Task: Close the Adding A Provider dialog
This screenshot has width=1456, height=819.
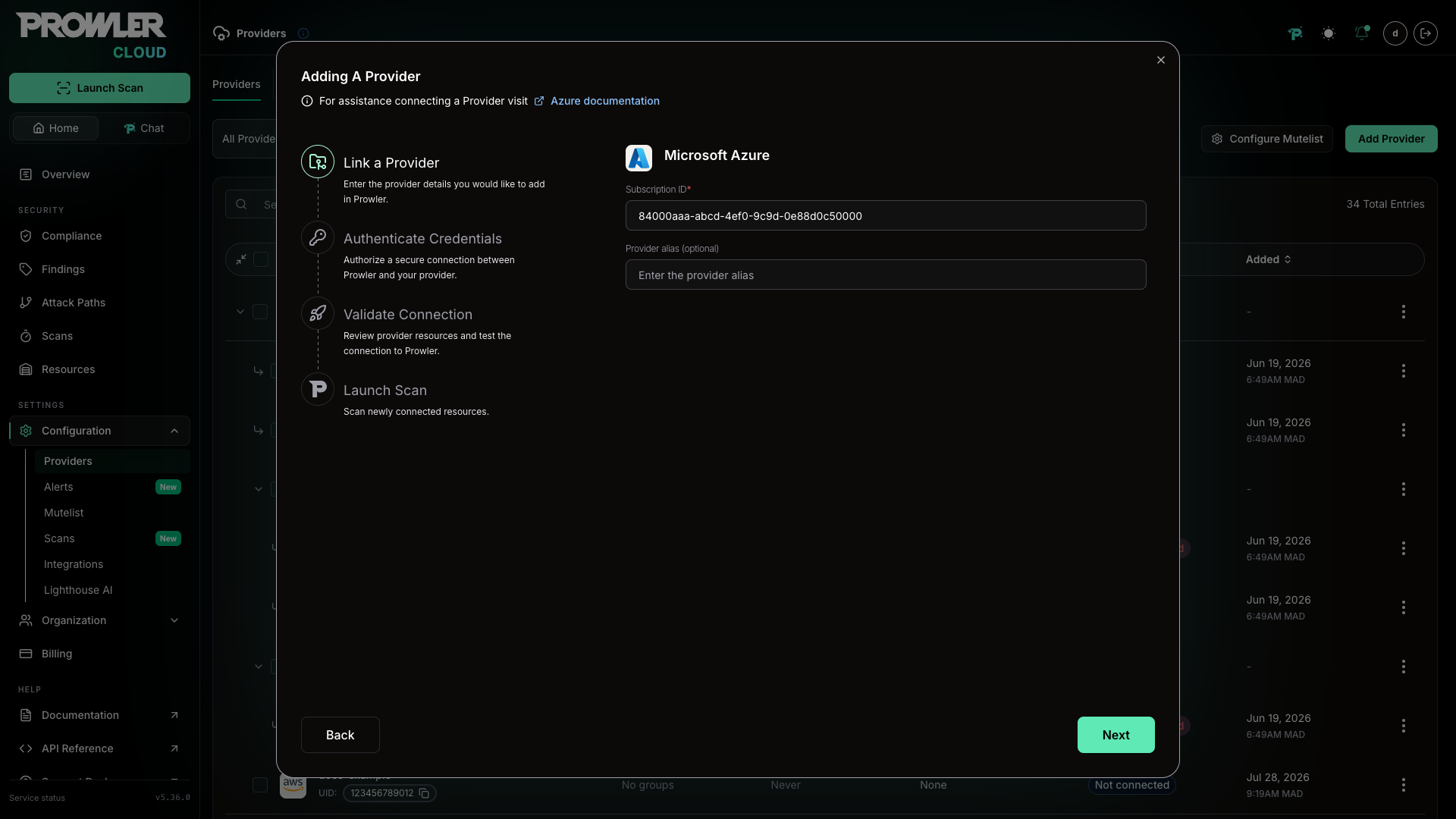Action: coord(1160,60)
